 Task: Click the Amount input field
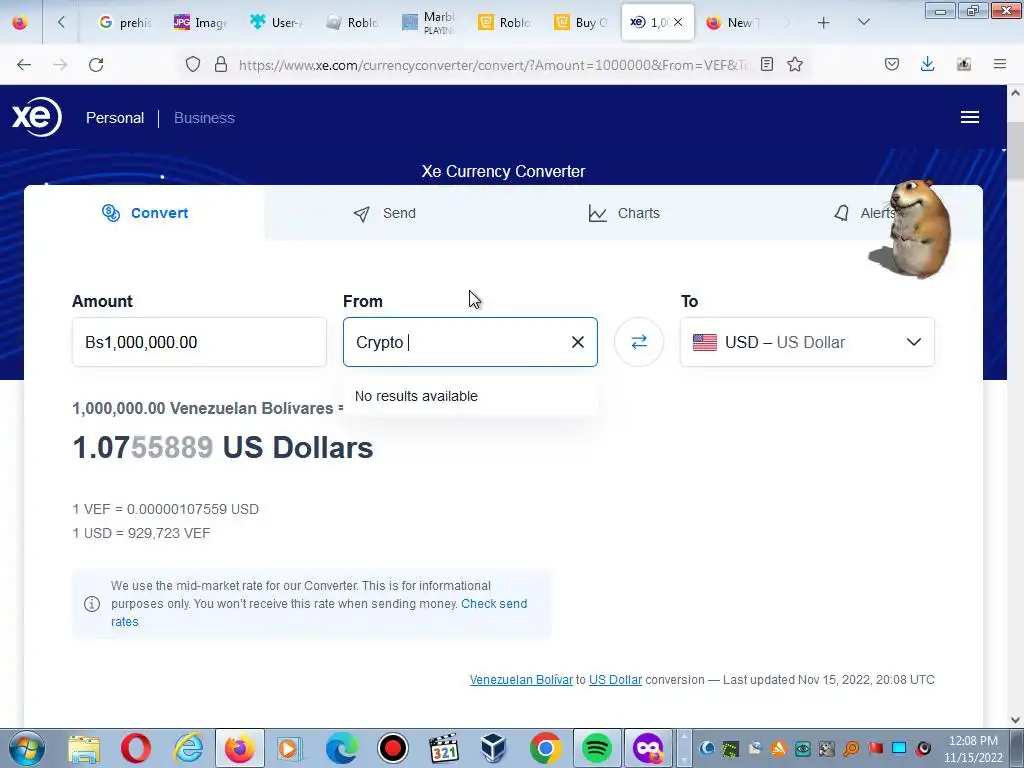click(x=199, y=342)
